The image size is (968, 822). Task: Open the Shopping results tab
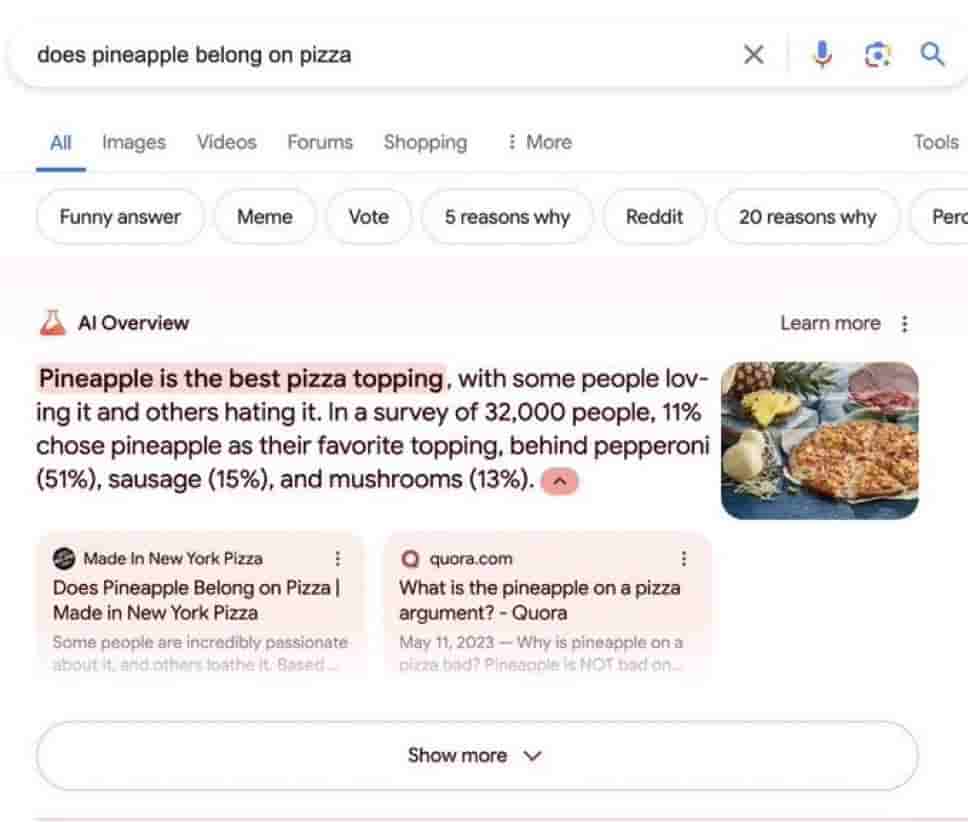[424, 142]
